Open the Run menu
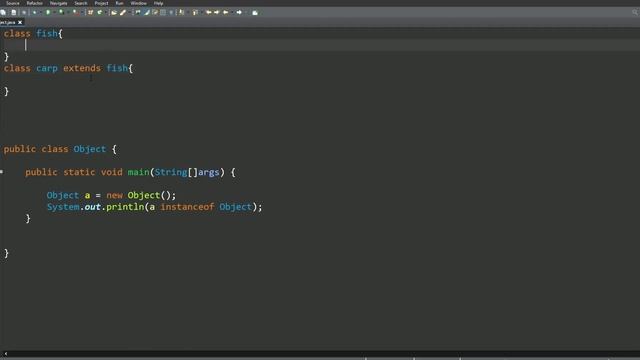 point(119,3)
